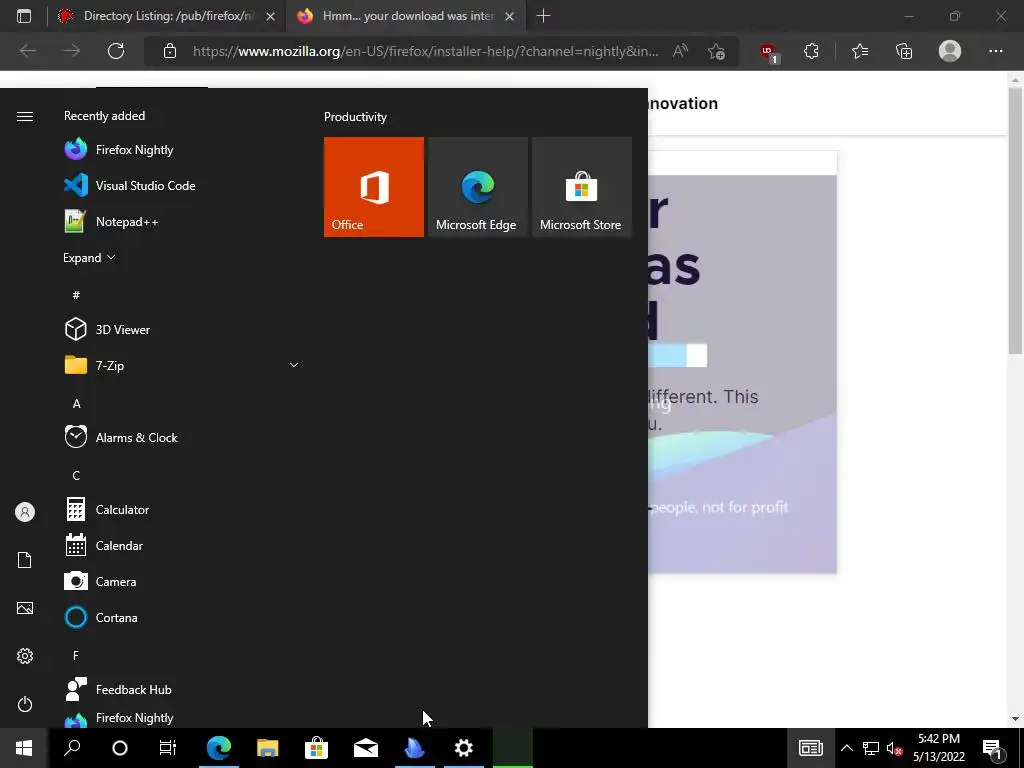Click Read aloud icon in address bar

click(x=680, y=51)
